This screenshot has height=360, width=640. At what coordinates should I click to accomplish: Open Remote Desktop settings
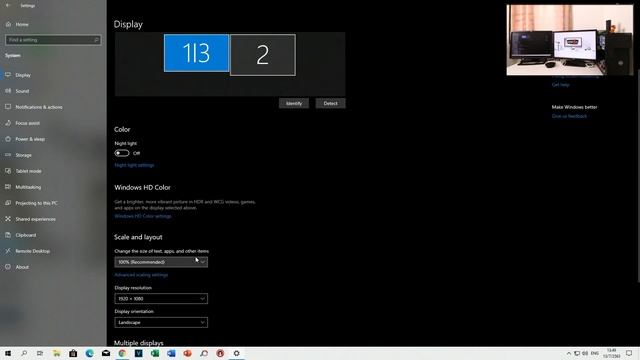[x=32, y=251]
